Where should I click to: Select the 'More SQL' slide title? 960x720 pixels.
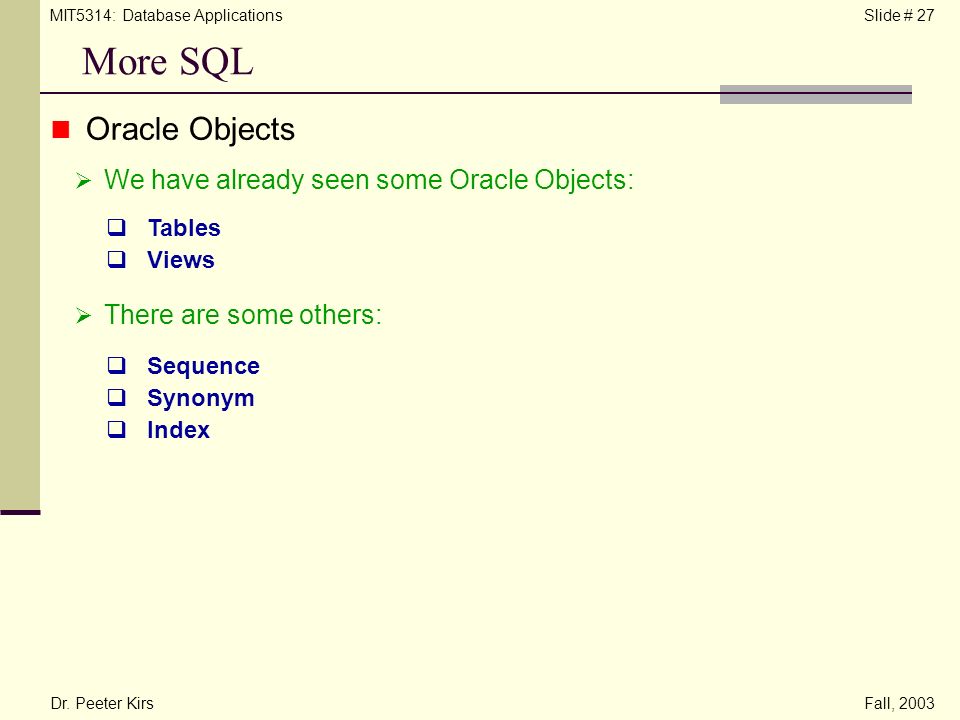point(168,62)
